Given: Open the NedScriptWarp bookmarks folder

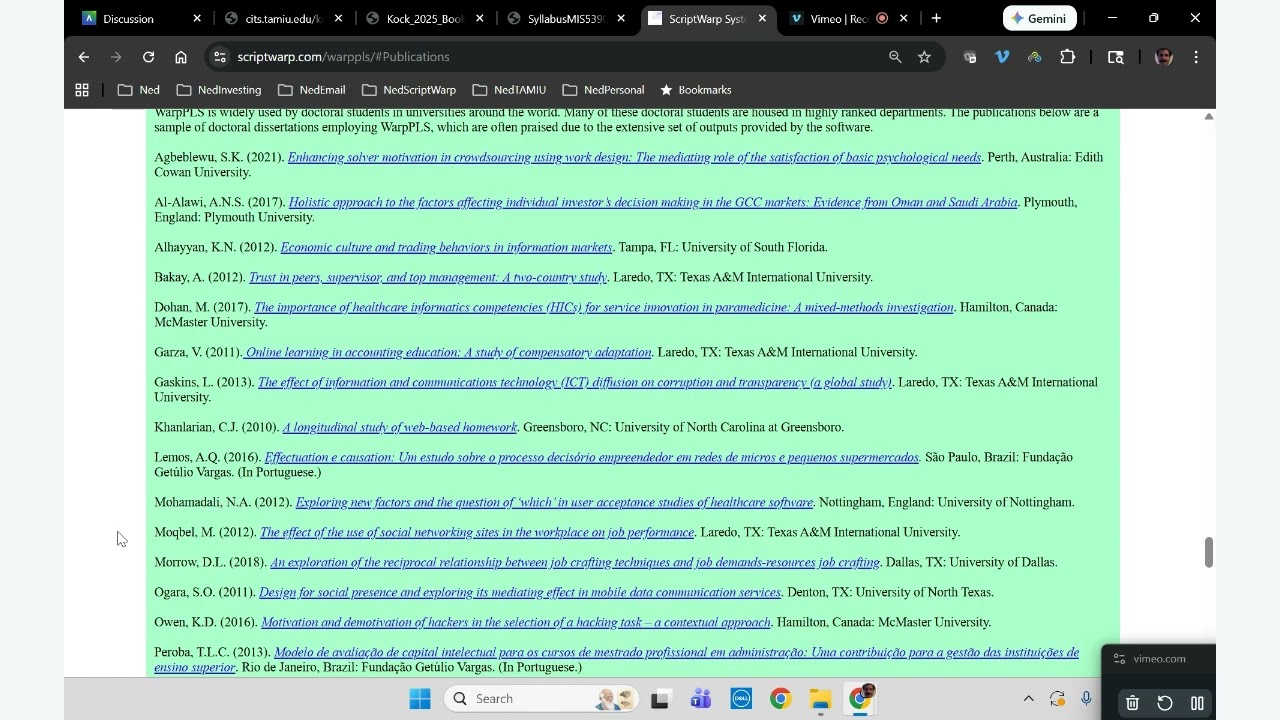Looking at the screenshot, I should point(409,90).
